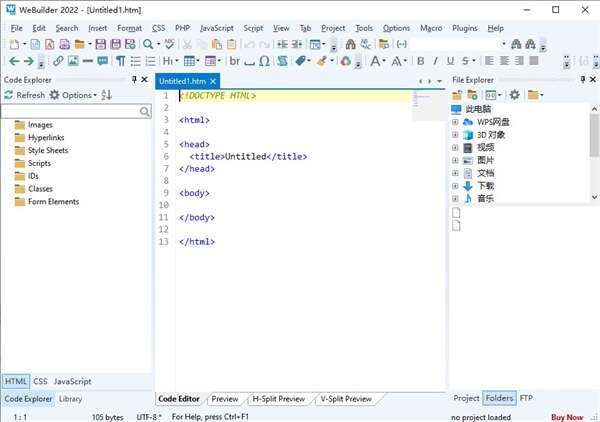Expand the 3D 对象 folder node
Viewport: 600px width, 422px height.
pos(455,135)
